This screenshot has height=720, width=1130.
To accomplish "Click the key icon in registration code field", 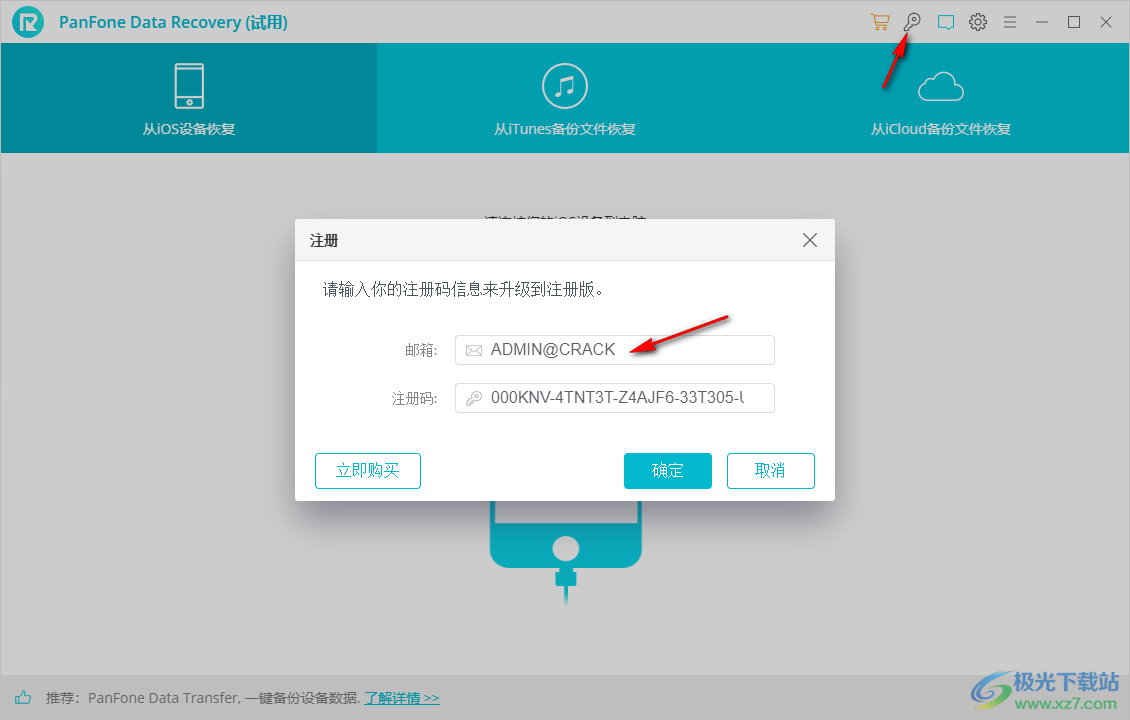I will (473, 398).
